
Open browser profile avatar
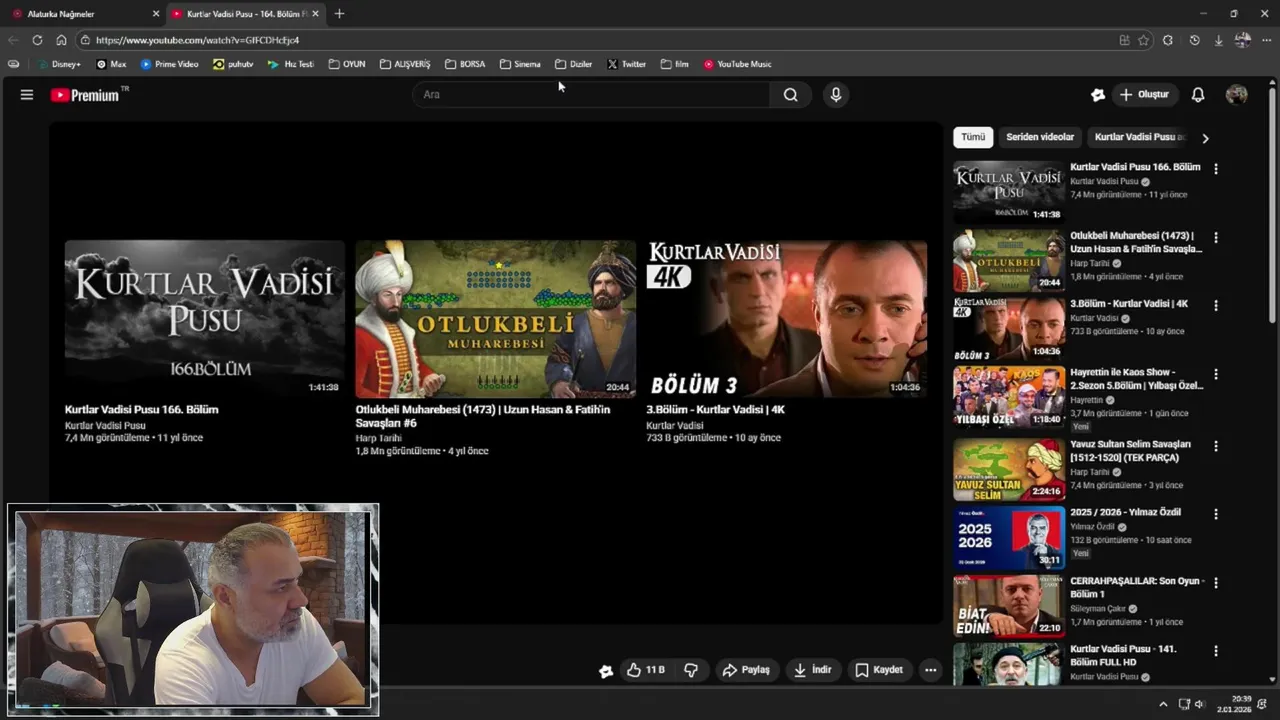coord(1243,40)
